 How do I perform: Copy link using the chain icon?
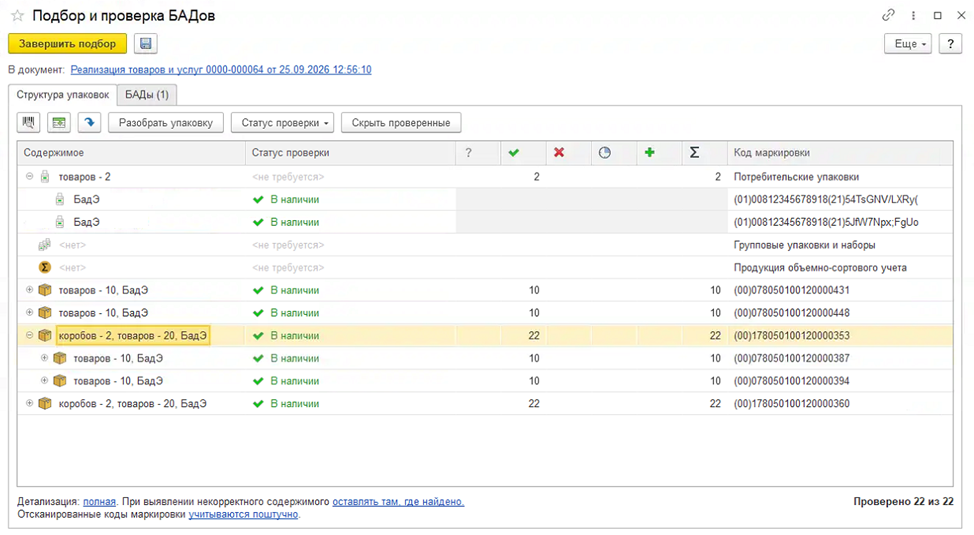point(888,15)
